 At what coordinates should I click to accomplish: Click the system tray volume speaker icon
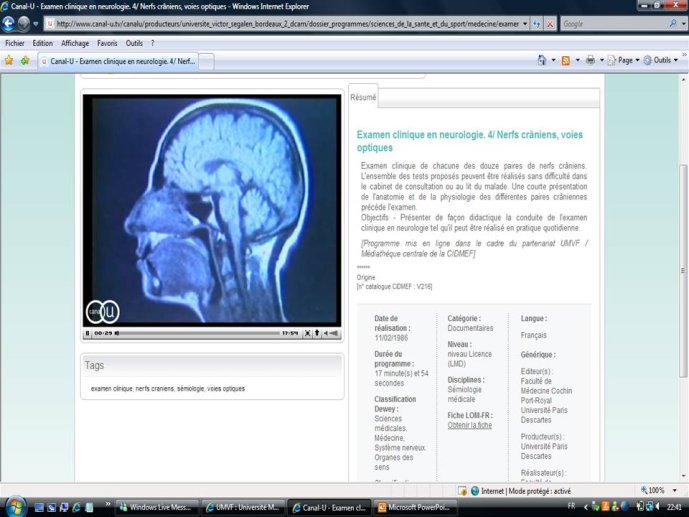pyautogui.click(x=657, y=507)
